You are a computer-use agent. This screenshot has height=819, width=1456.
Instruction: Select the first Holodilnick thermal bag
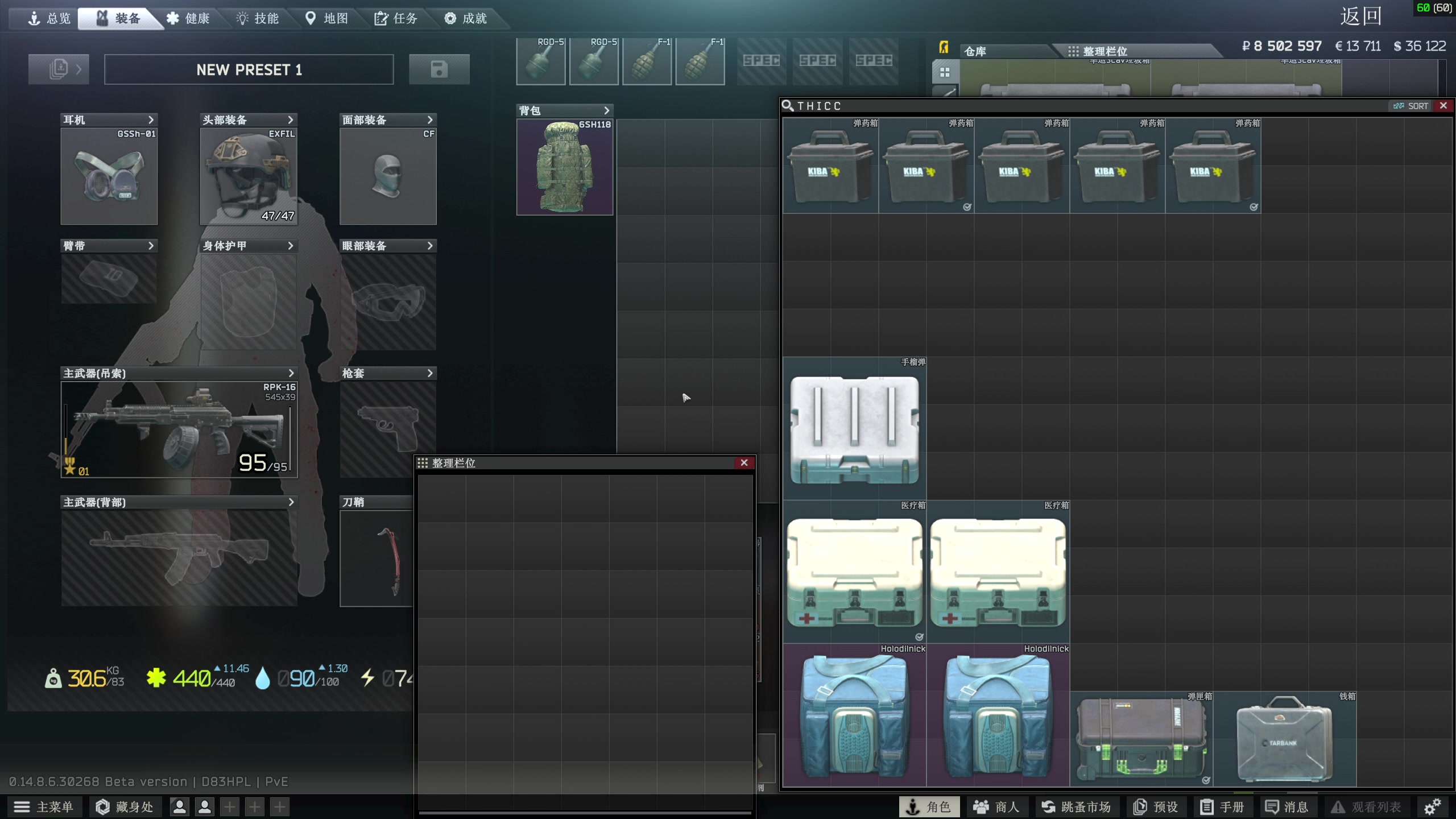tap(854, 715)
